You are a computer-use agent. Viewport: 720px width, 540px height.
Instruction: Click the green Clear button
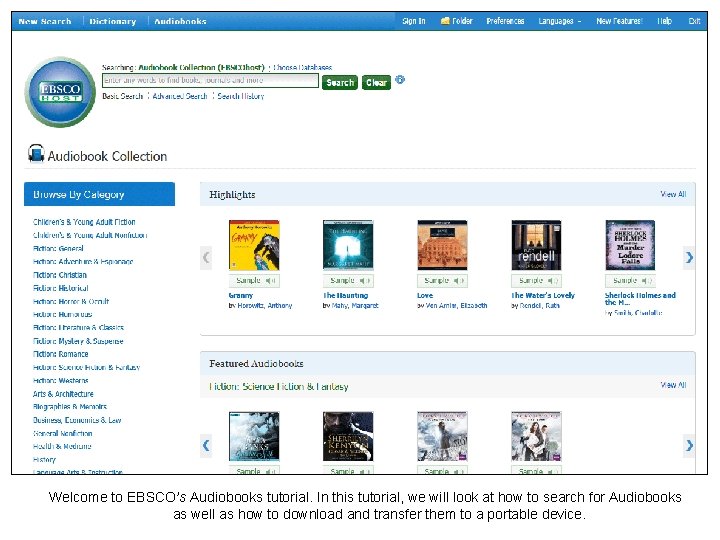pos(377,83)
